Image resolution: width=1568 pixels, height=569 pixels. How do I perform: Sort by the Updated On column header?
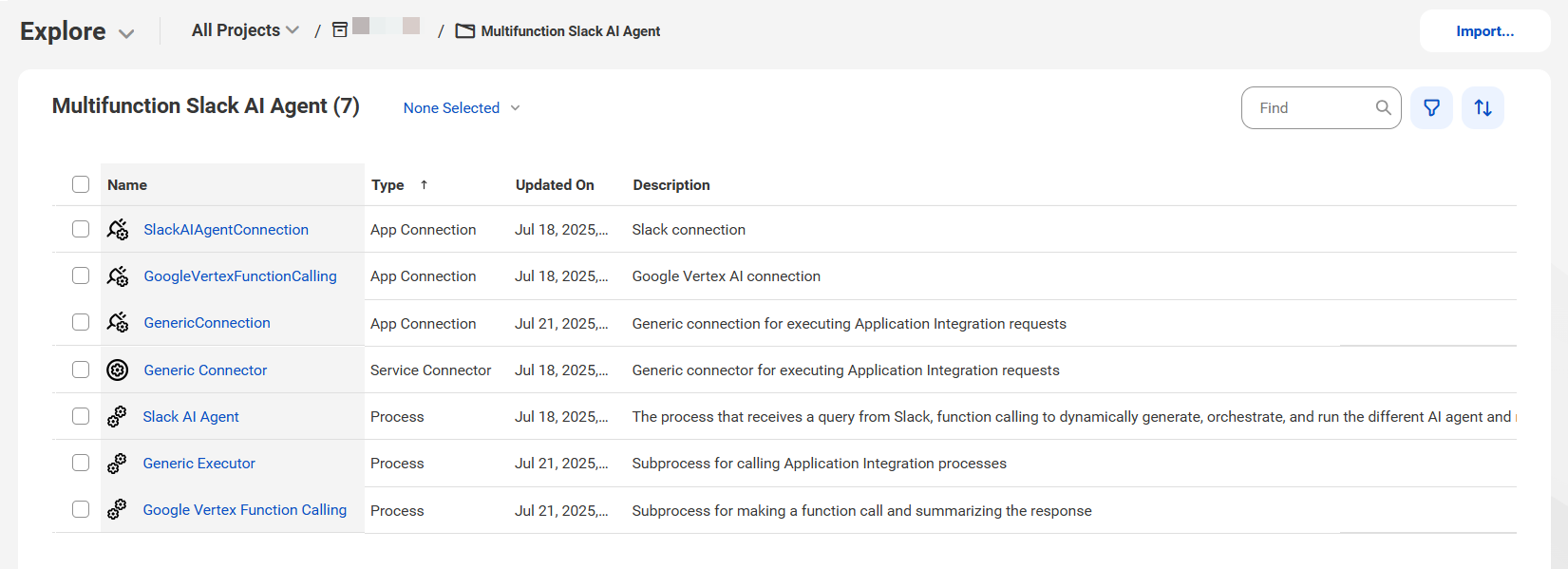[555, 185]
